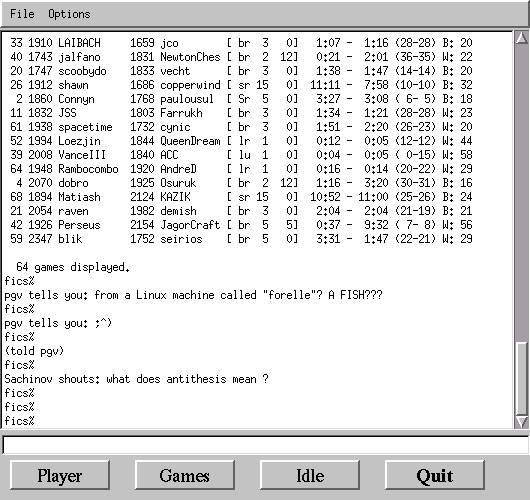Select the Rambocombo vs AndreD game row
The height and width of the screenshot is (500, 530).
241,169
